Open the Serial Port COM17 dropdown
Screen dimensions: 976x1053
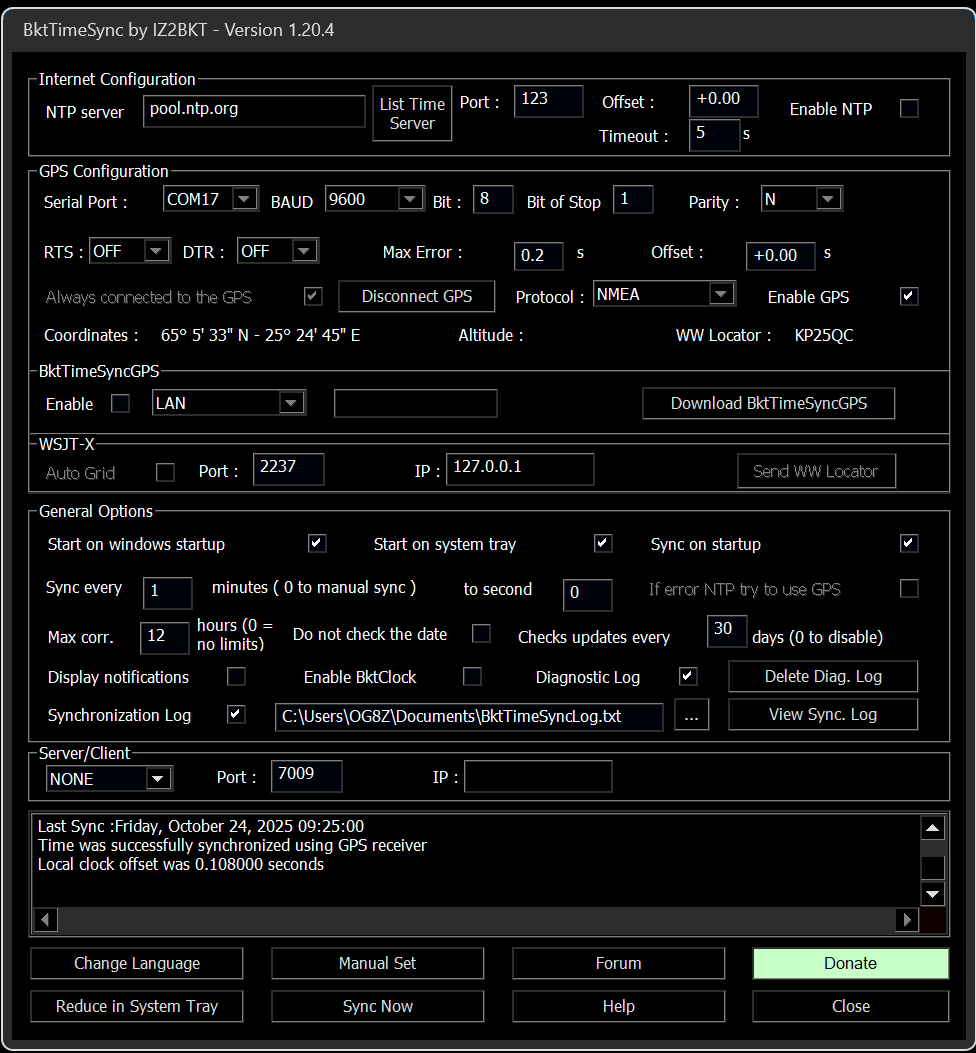(244, 199)
